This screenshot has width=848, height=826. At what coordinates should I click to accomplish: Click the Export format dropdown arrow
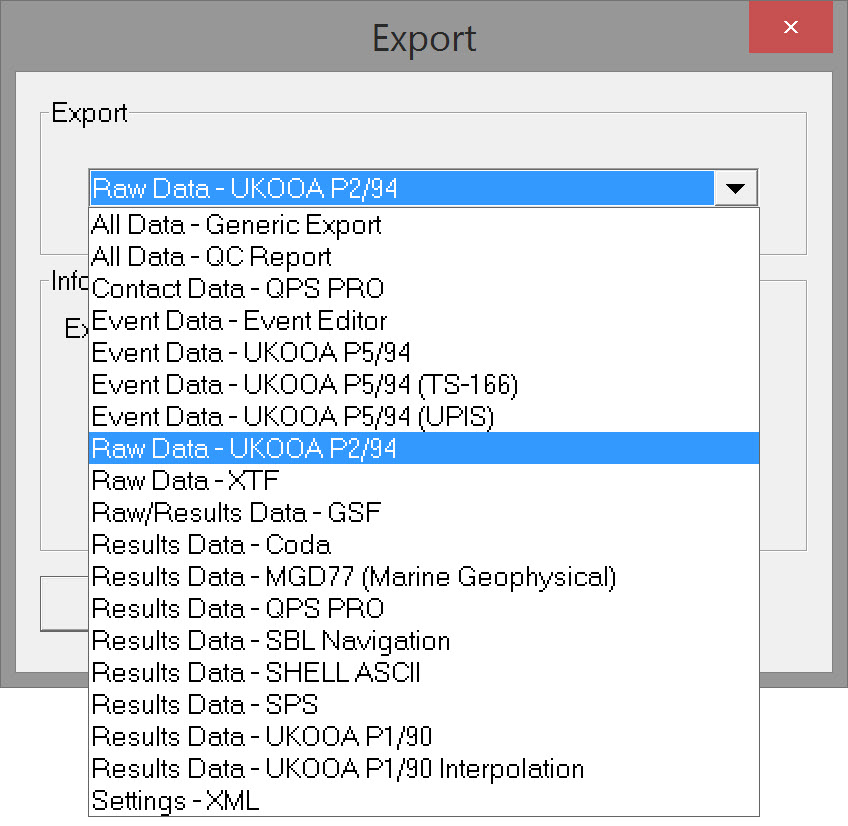tap(736, 188)
